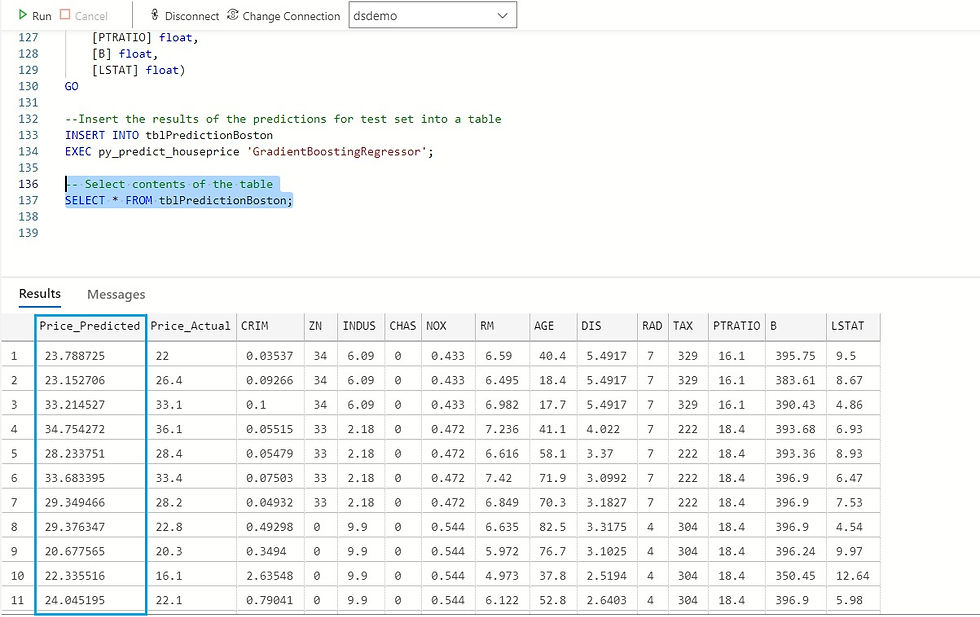Select the TAX column header
980x617 pixels.
tap(688, 326)
